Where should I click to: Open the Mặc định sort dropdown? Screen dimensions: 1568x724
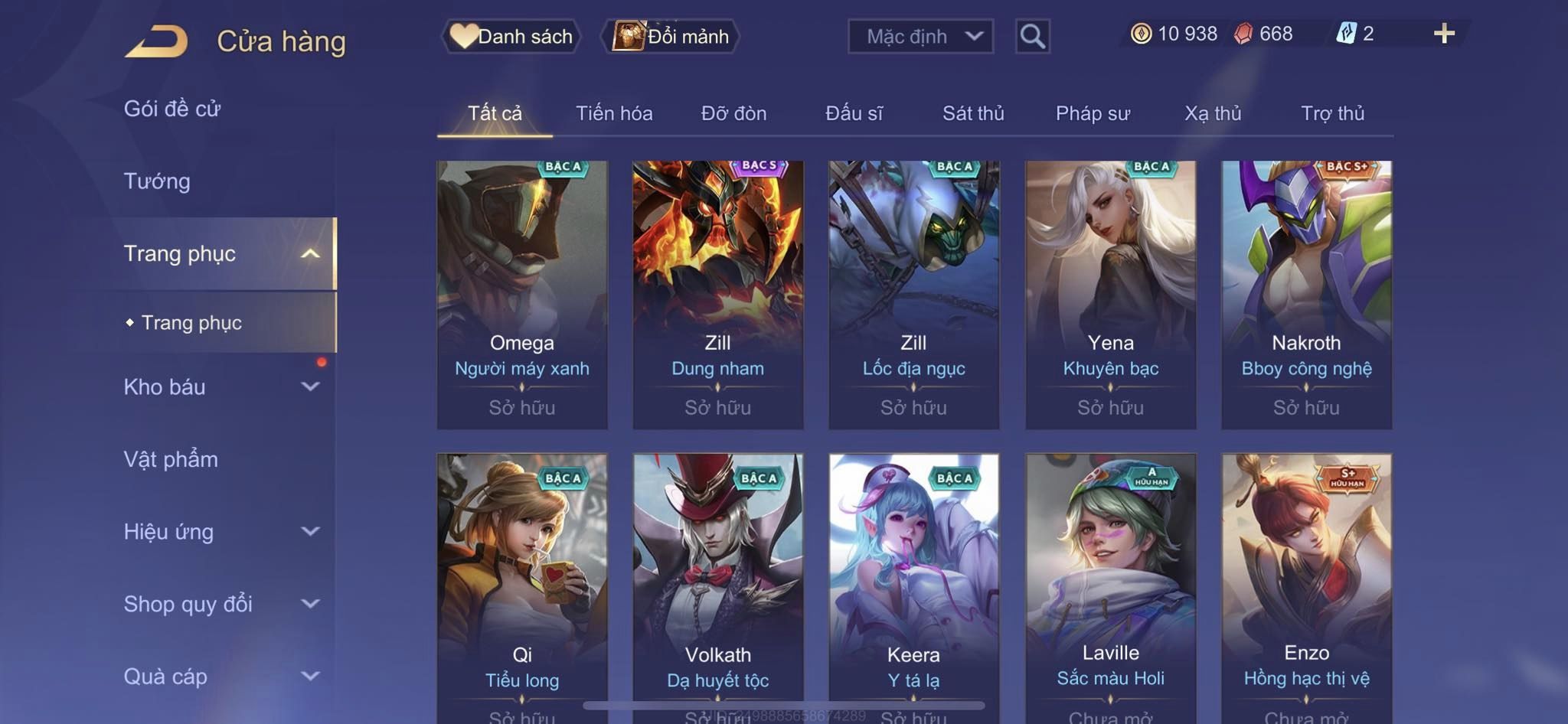[920, 36]
